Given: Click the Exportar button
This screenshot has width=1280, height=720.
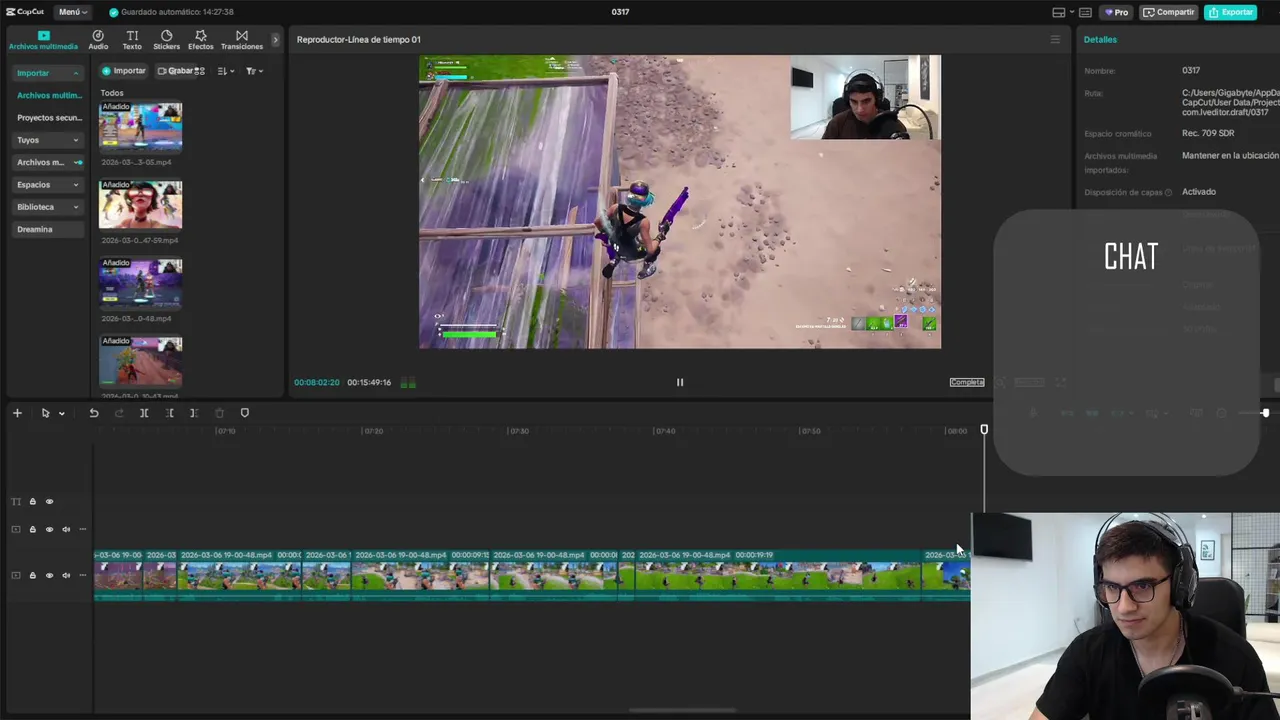Looking at the screenshot, I should [x=1230, y=12].
